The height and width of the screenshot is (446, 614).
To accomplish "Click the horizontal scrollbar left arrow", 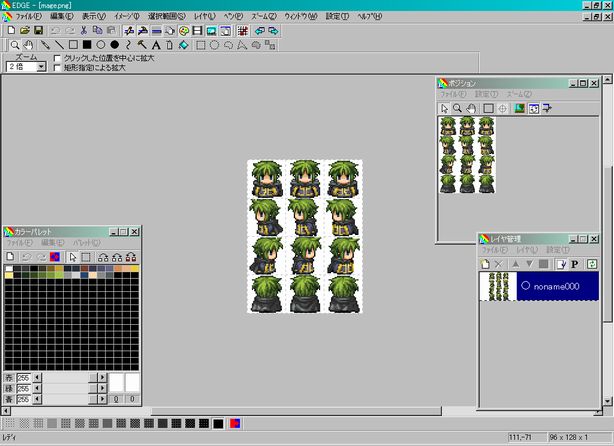I will click(6, 411).
